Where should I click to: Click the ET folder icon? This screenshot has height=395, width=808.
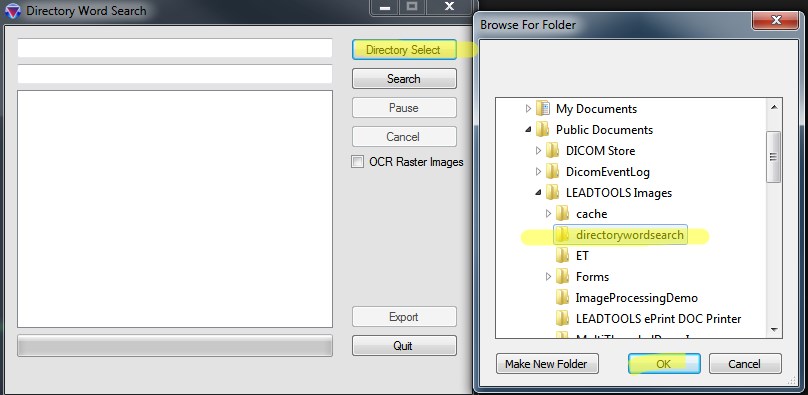[x=563, y=256]
